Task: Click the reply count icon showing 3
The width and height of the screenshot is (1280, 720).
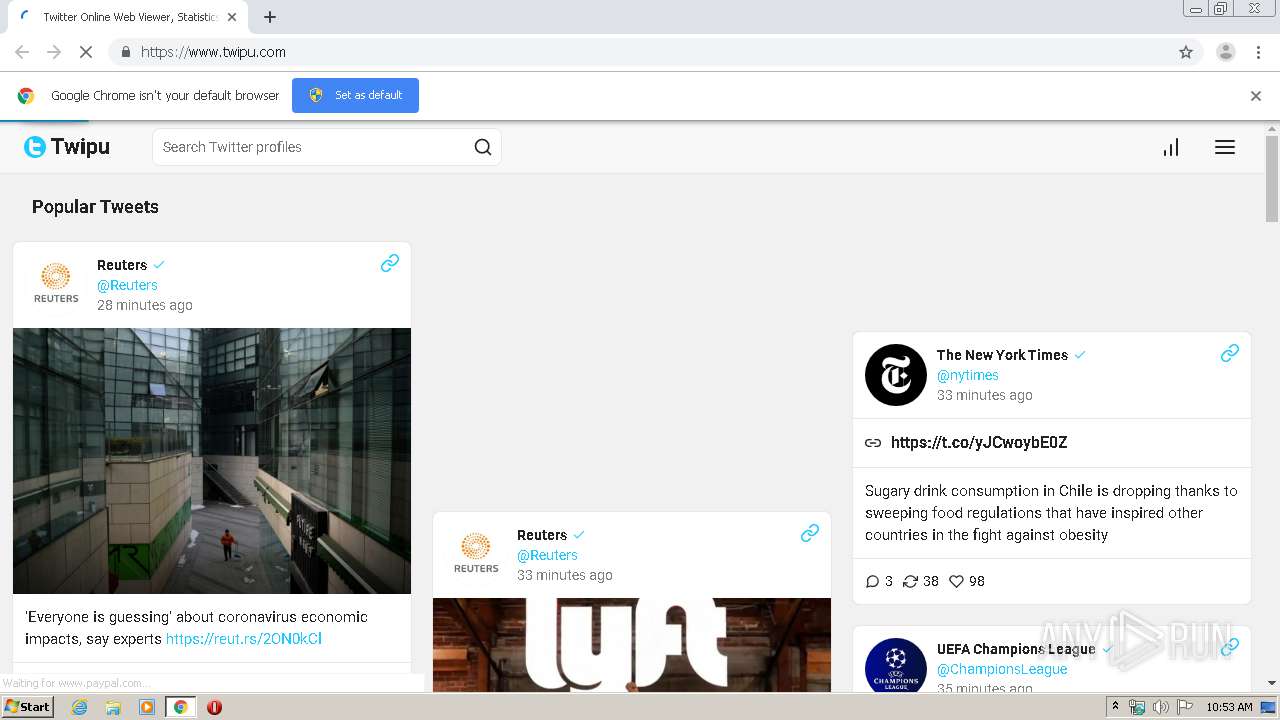Action: [872, 581]
